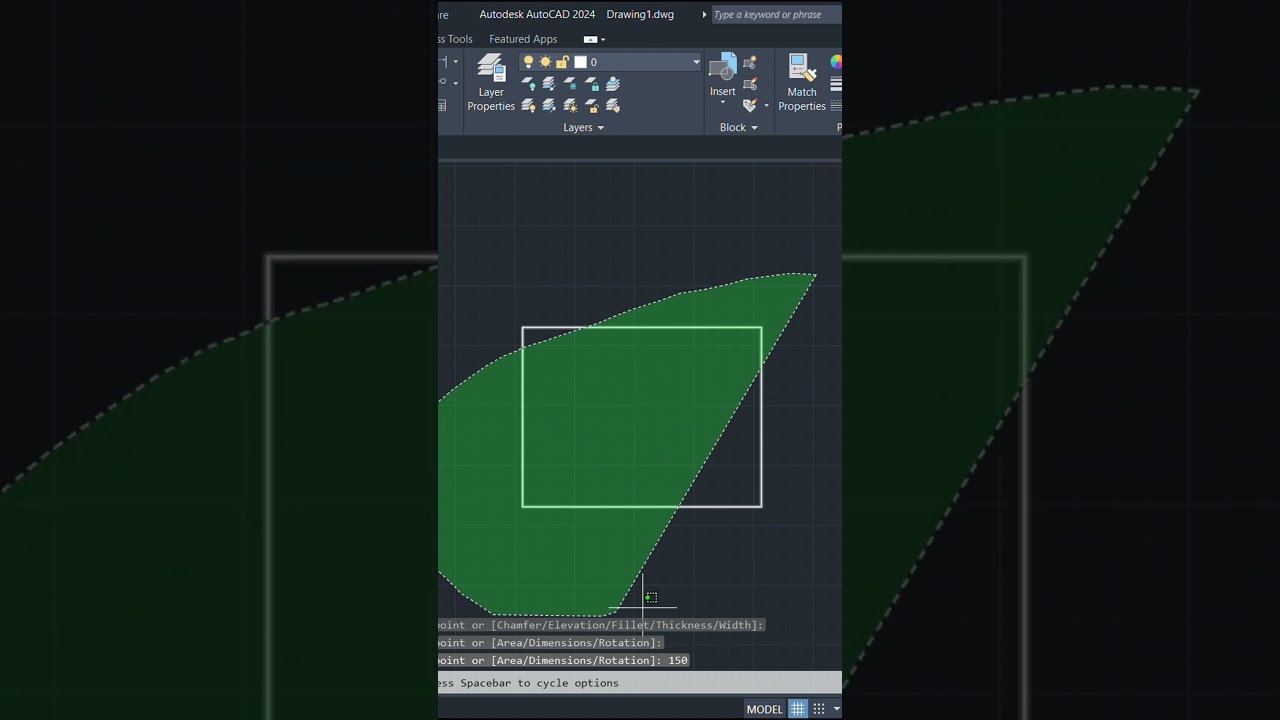Screen dimensions: 1280x720
Task: Click 'Chamfer/Elevation/Fillet/Thickness/Width' history line
Action: (x=601, y=625)
